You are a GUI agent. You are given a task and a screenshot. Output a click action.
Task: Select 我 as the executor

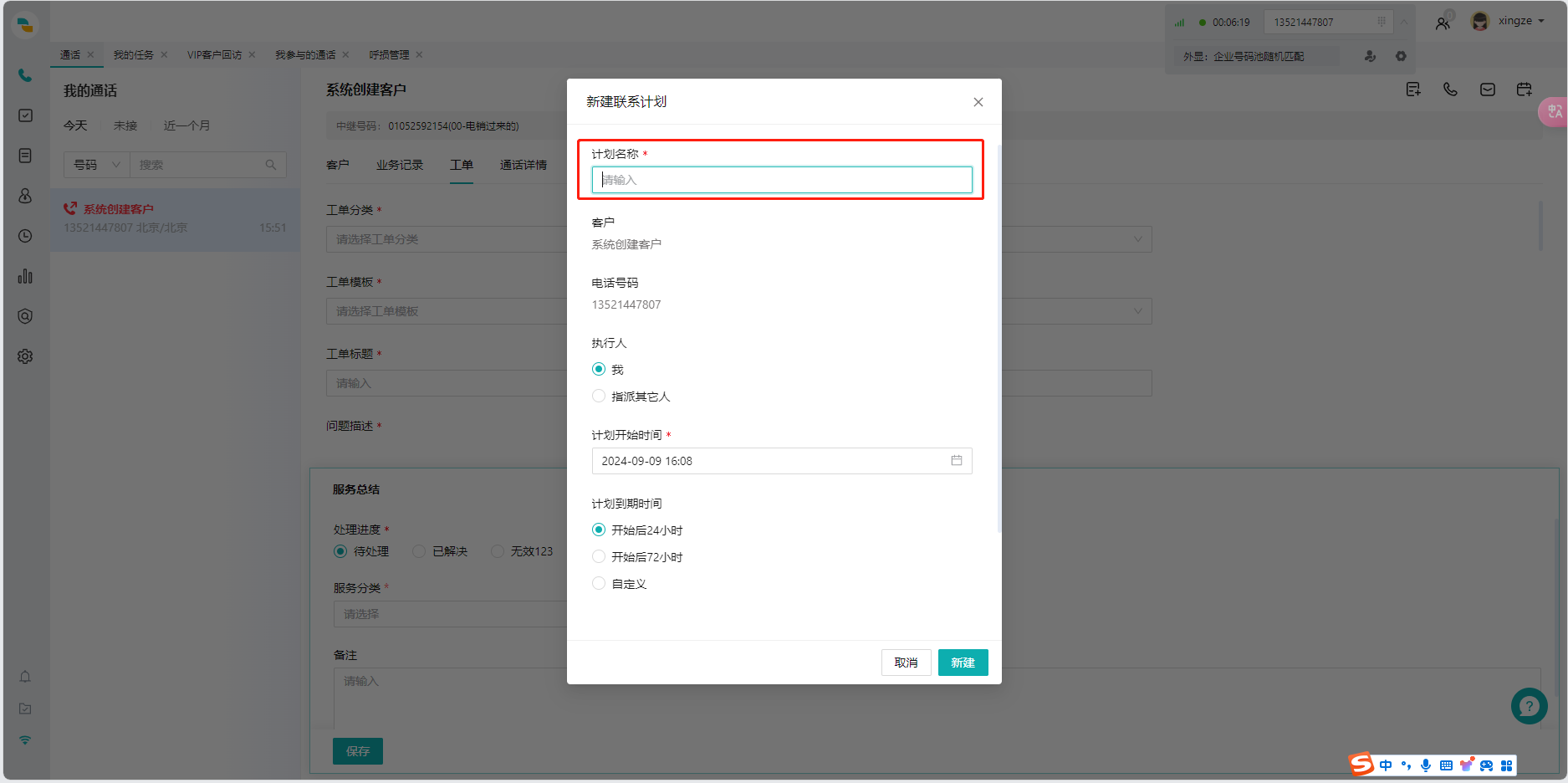tap(608, 370)
